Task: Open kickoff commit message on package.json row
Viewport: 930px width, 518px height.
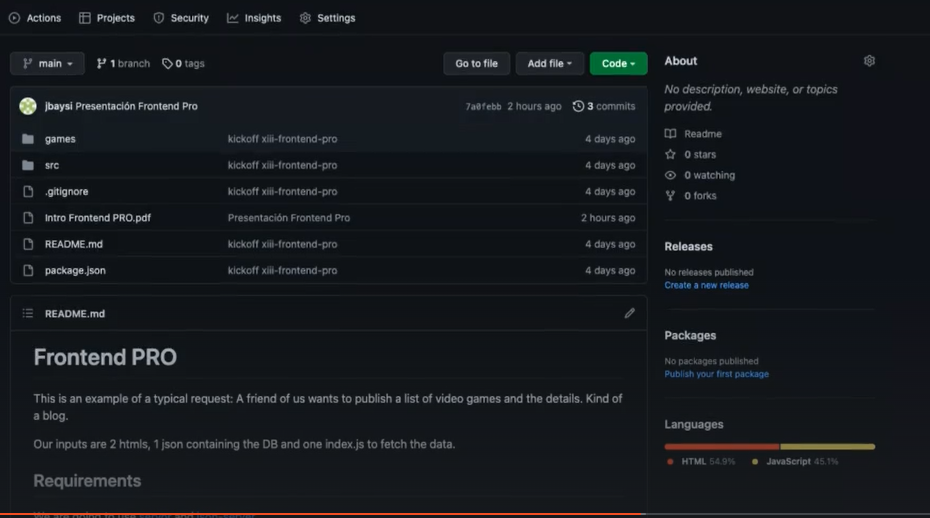Action: (282, 270)
